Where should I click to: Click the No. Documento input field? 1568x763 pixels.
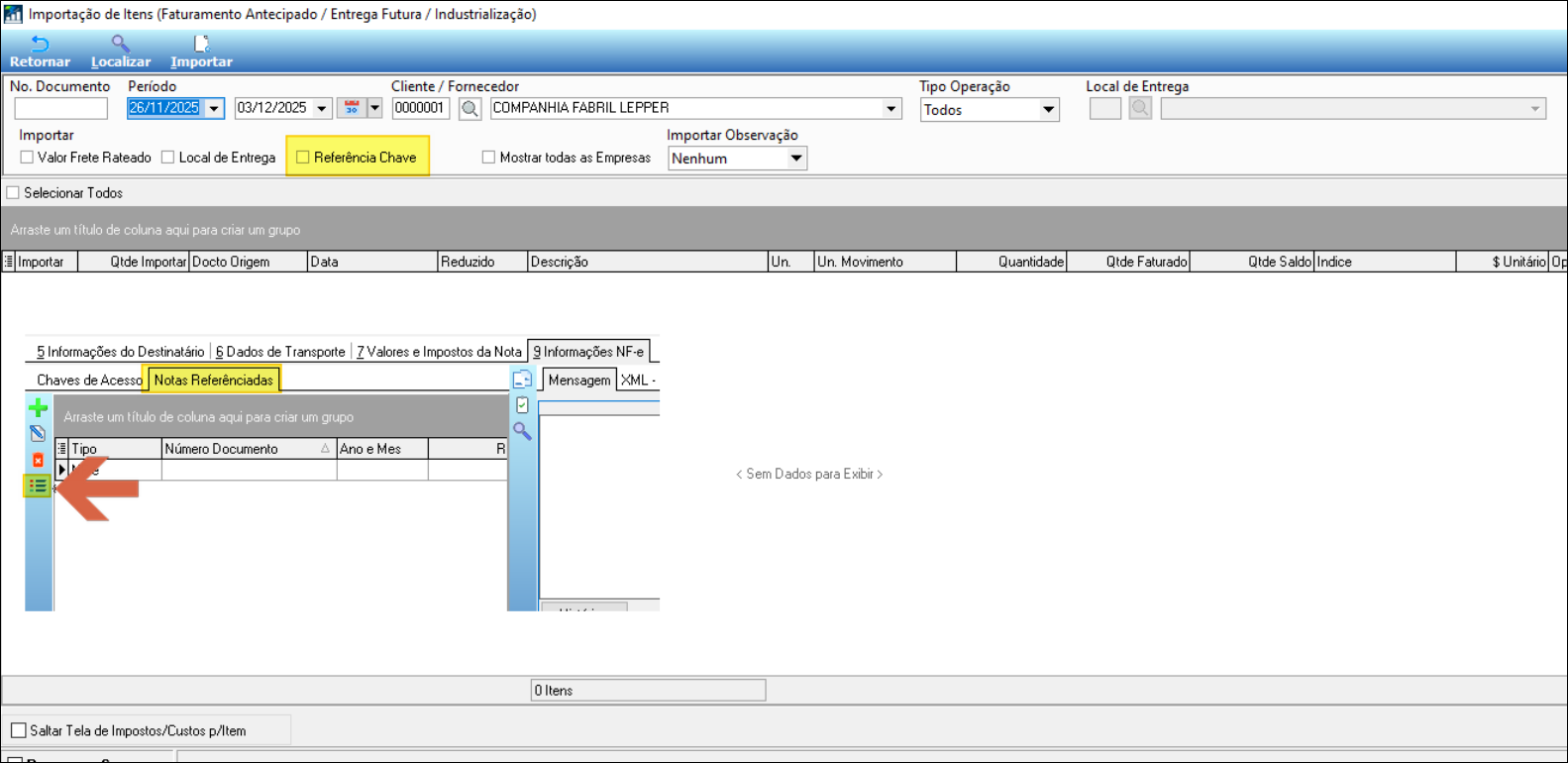tap(60, 109)
